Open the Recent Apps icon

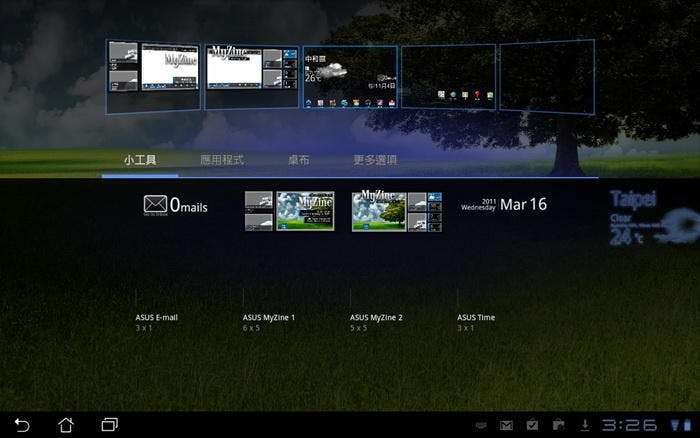pyautogui.click(x=110, y=425)
